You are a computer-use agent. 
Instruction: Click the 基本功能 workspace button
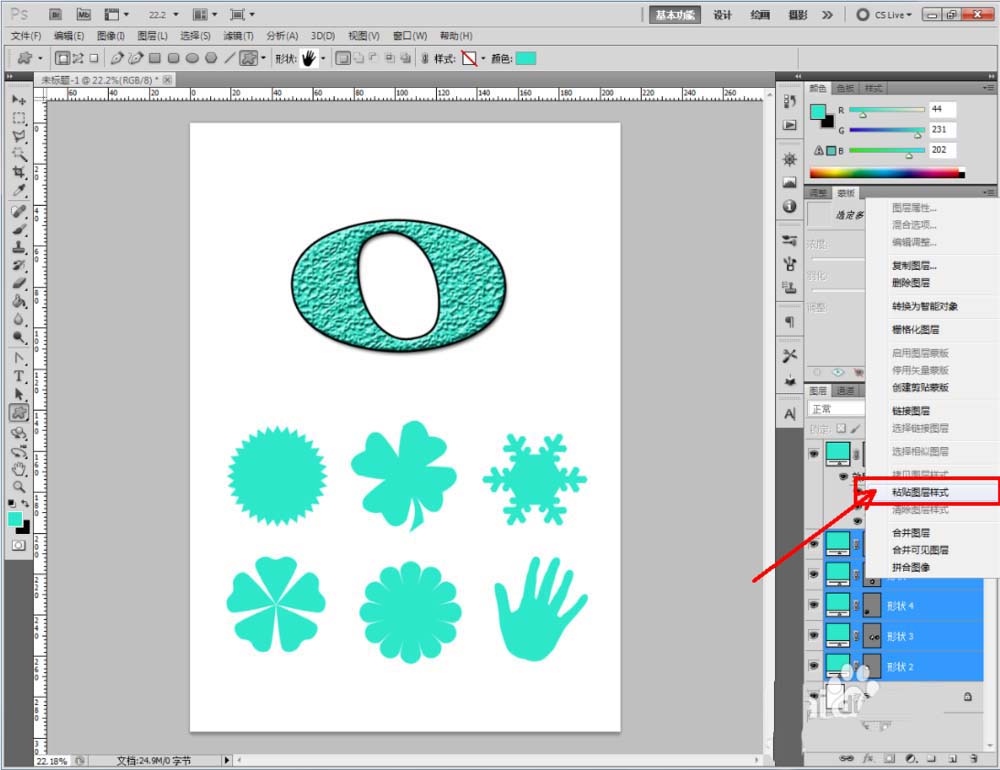pyautogui.click(x=676, y=15)
